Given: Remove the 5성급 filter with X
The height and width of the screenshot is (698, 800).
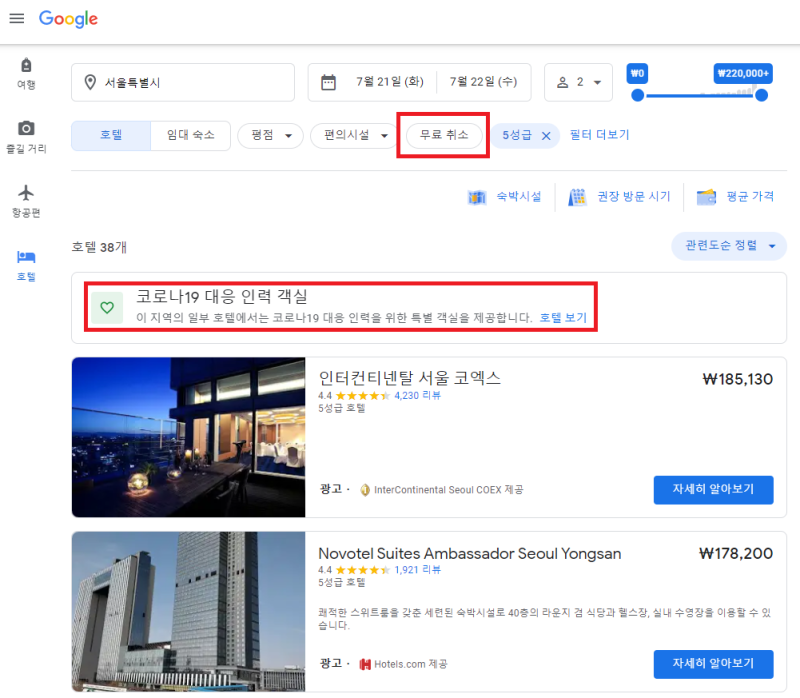Looking at the screenshot, I should tap(546, 136).
